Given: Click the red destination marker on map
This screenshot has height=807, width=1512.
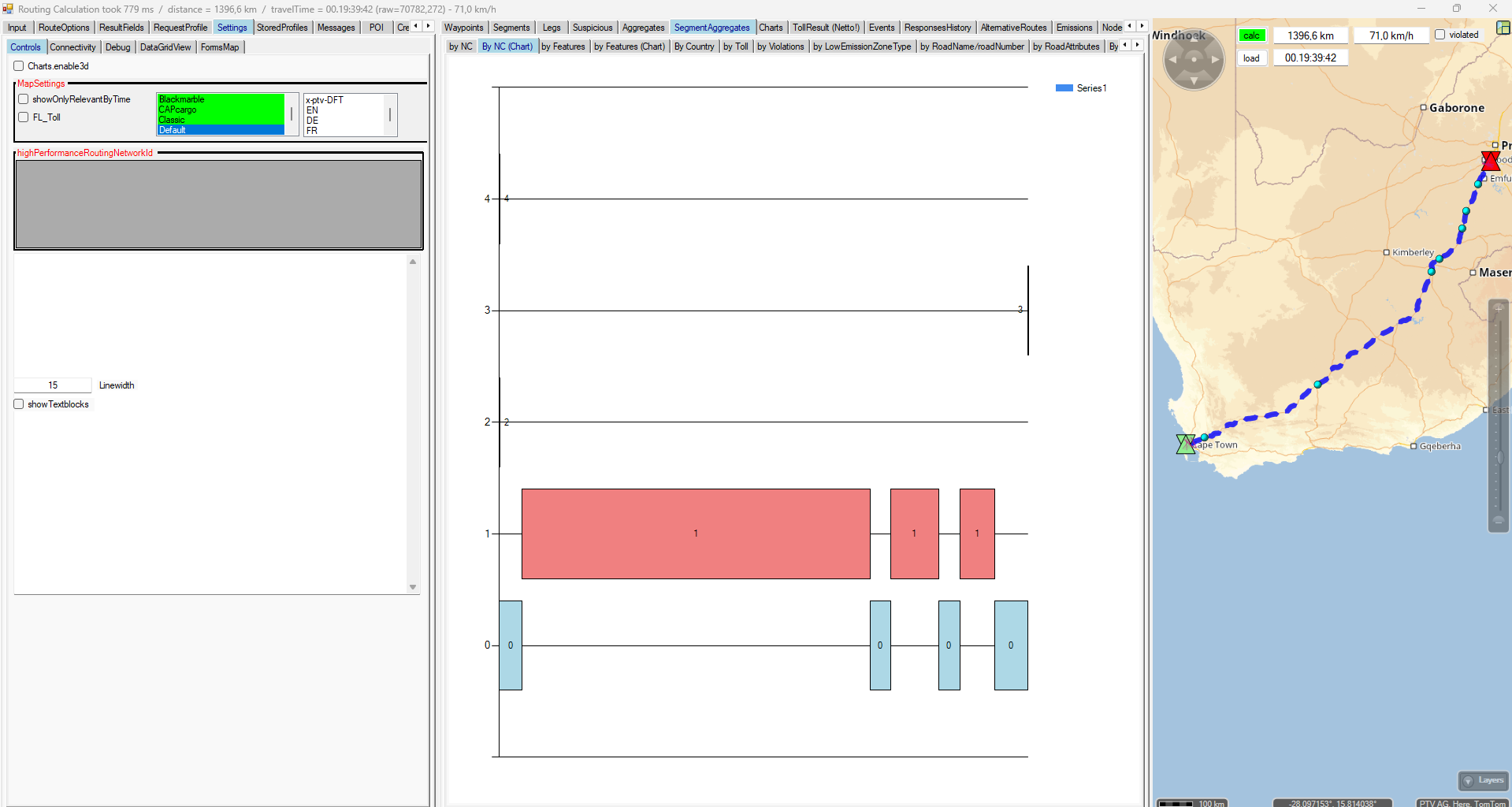Looking at the screenshot, I should 1490,161.
